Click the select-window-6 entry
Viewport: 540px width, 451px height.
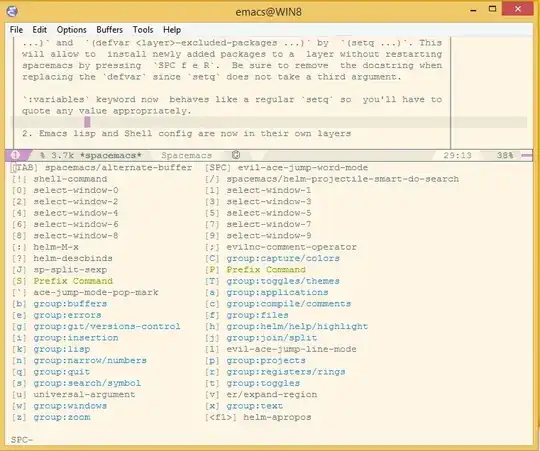click(x=76, y=224)
